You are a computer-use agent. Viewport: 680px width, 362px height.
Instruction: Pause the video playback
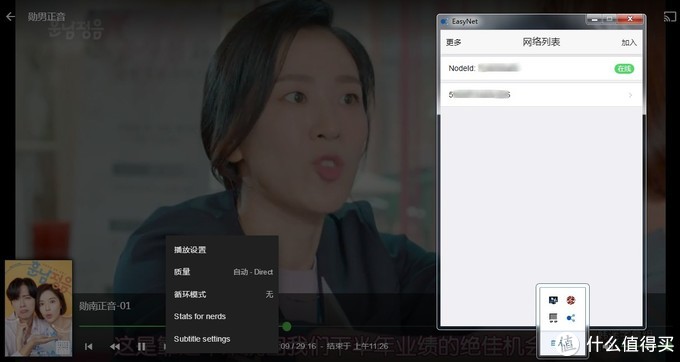click(141, 346)
